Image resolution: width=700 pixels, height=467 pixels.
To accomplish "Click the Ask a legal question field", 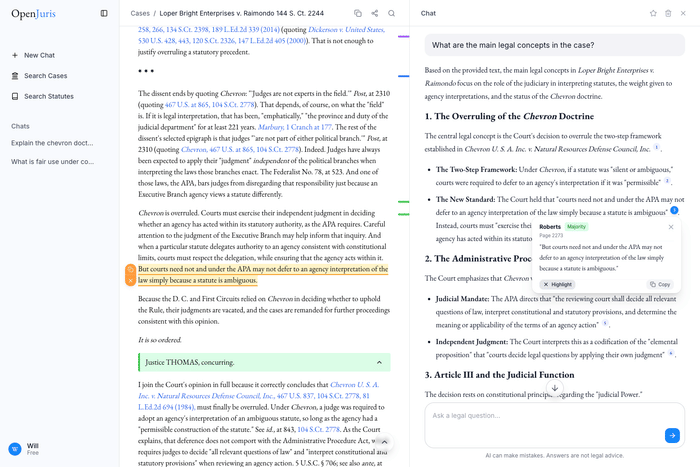I will coord(540,415).
